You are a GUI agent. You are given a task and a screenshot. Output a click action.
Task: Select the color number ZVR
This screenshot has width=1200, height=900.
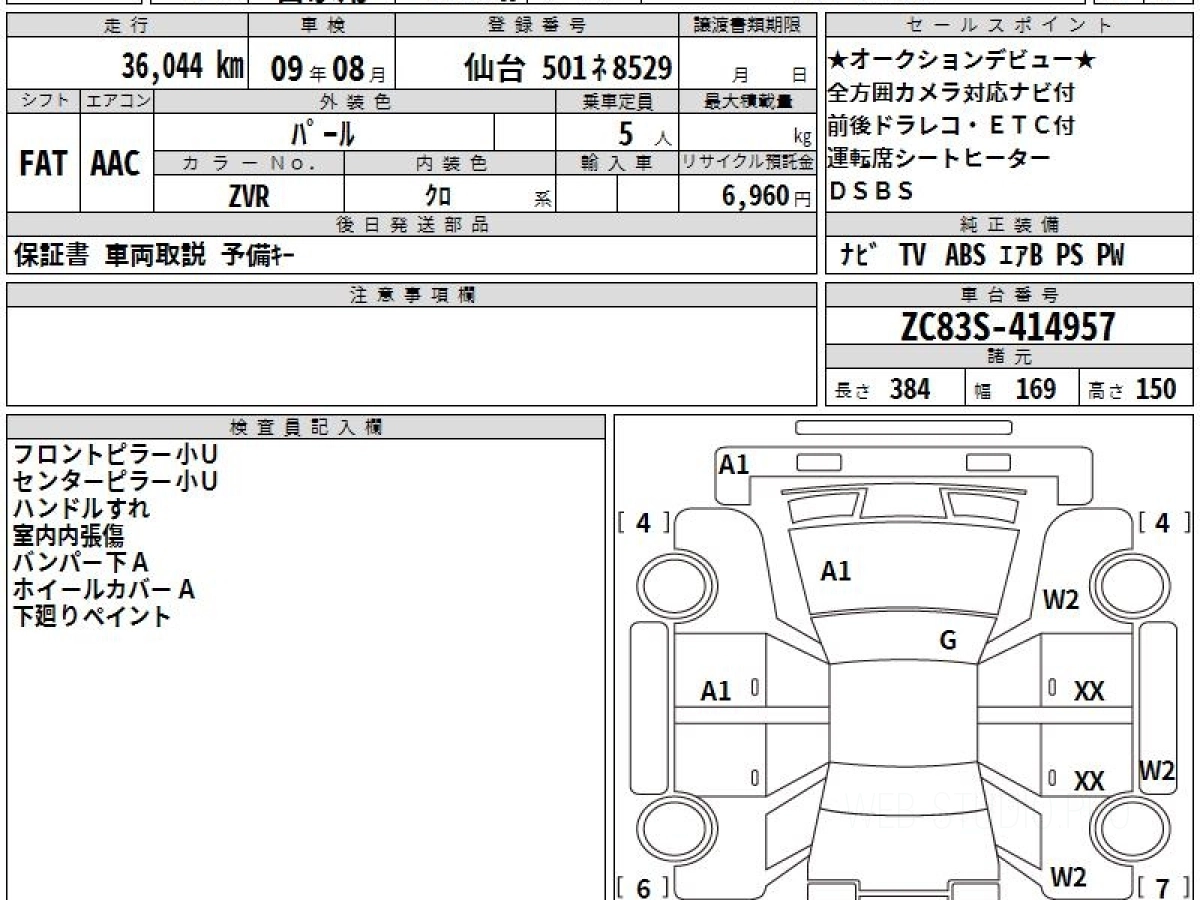pos(248,196)
